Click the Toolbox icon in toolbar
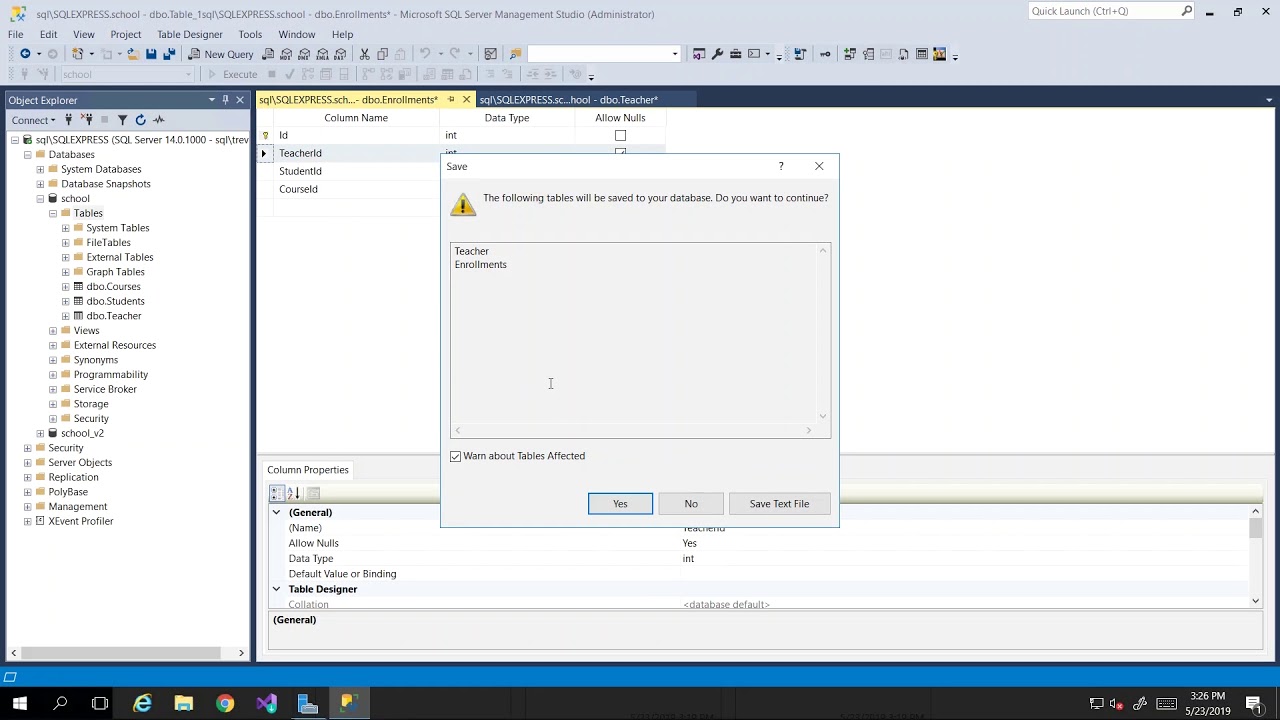Image resolution: width=1280 pixels, height=720 pixels. tap(735, 54)
